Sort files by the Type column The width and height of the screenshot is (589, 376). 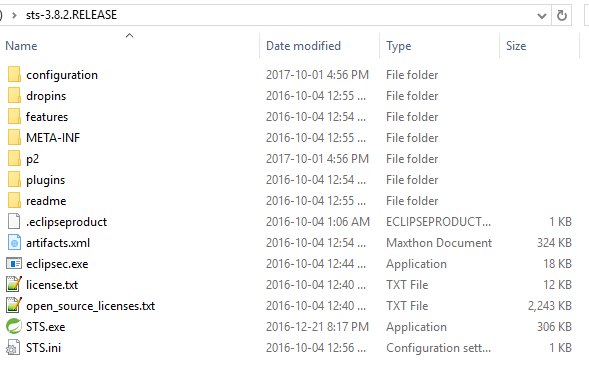(x=399, y=46)
